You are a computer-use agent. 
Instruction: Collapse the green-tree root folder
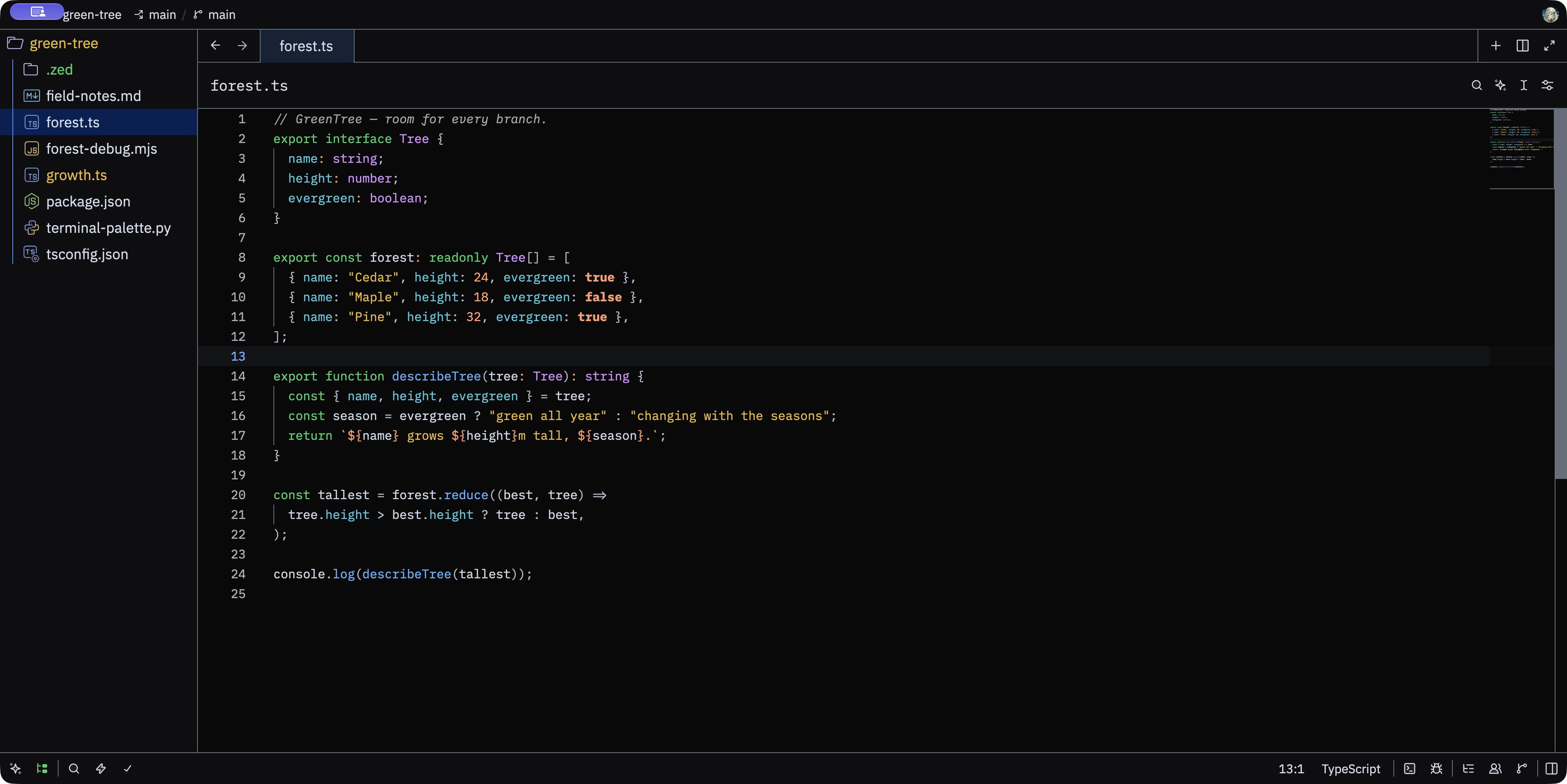coord(99,43)
